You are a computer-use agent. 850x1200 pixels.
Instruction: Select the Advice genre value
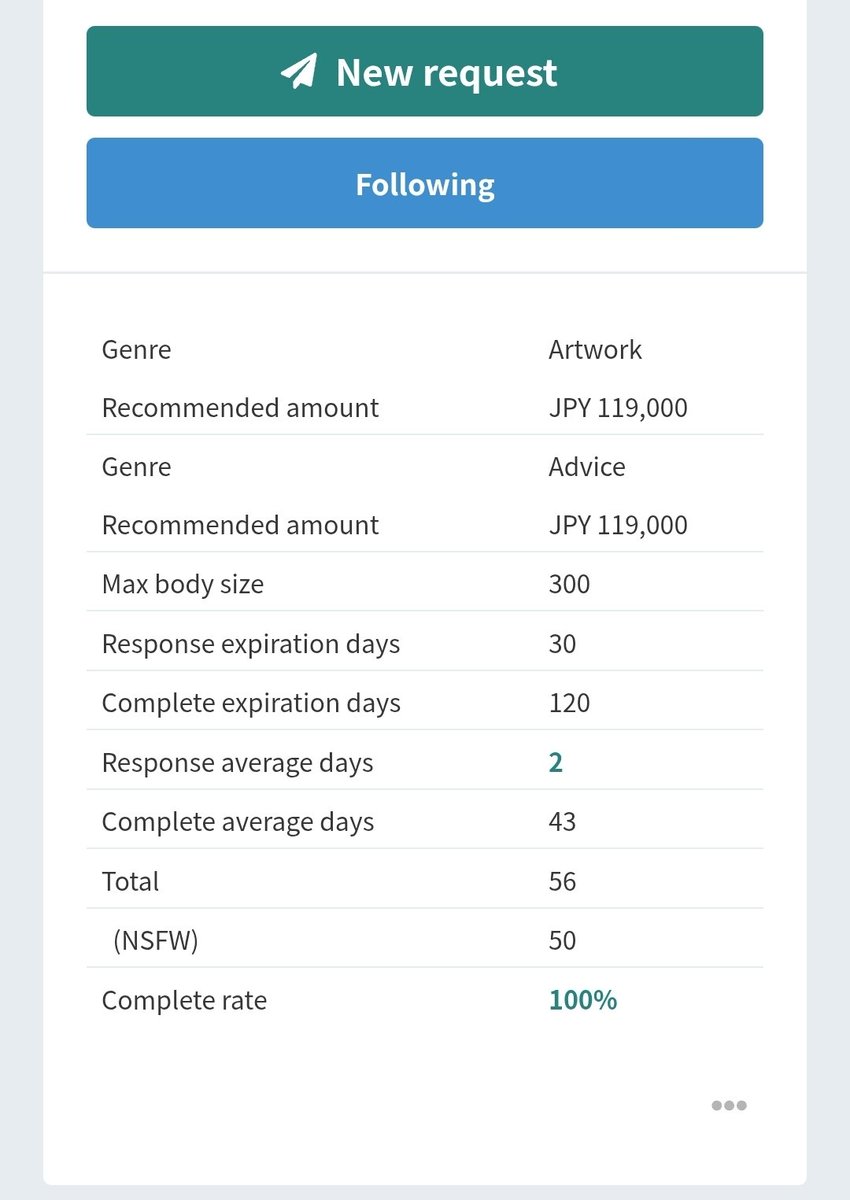[587, 467]
